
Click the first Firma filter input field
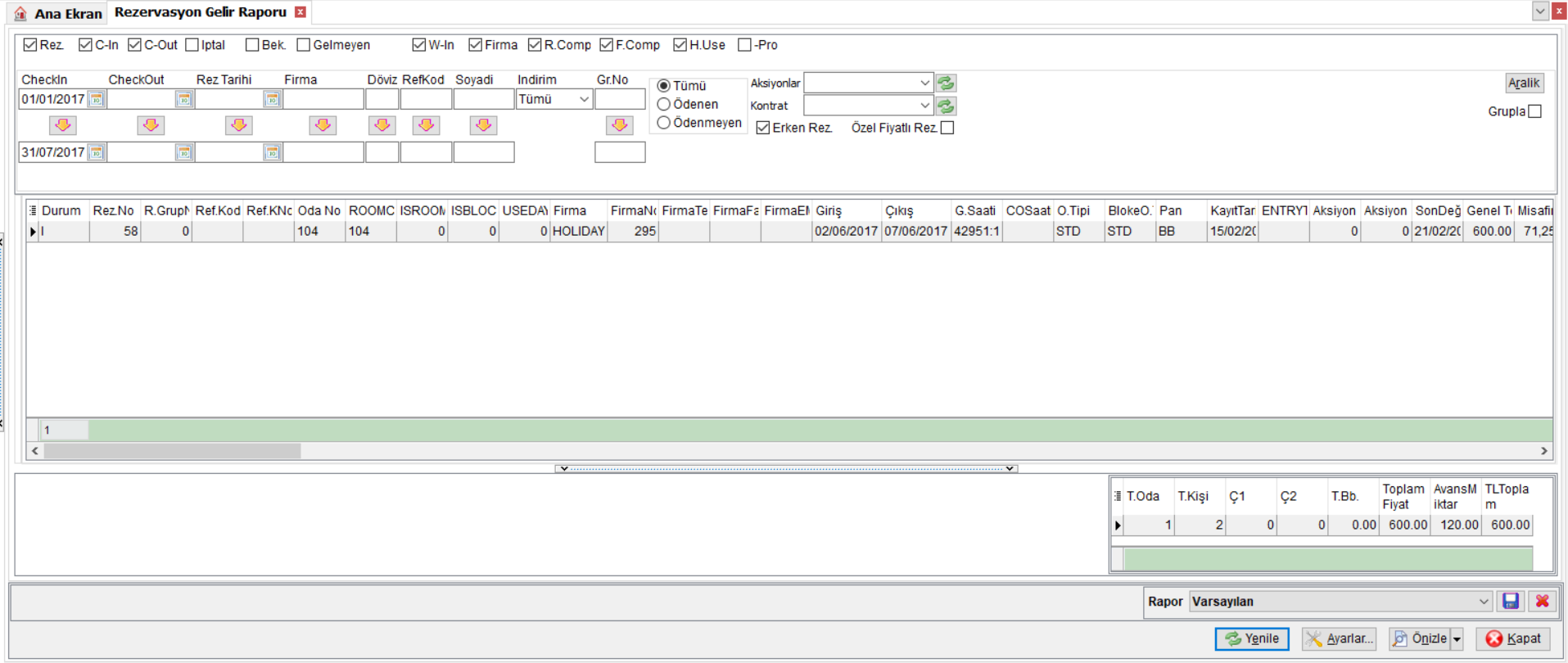[323, 99]
